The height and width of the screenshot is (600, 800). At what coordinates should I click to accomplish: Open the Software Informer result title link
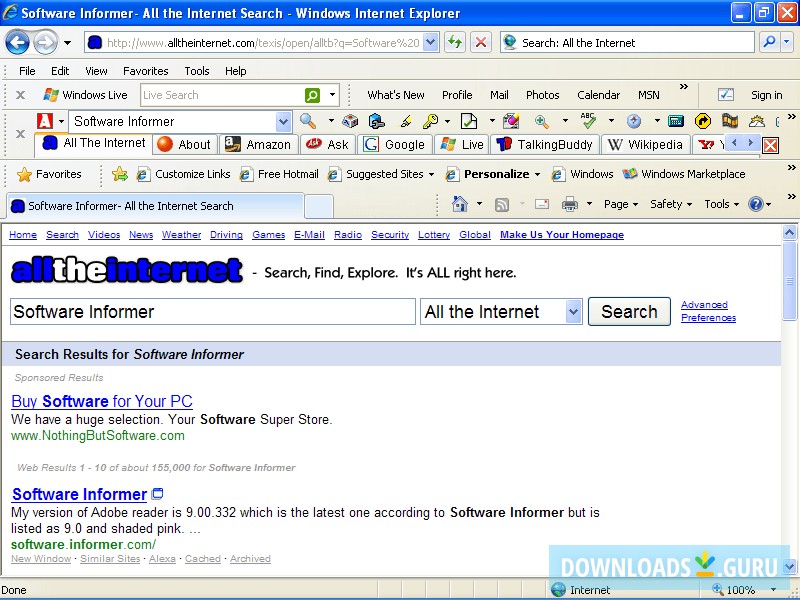pyautogui.click(x=80, y=494)
